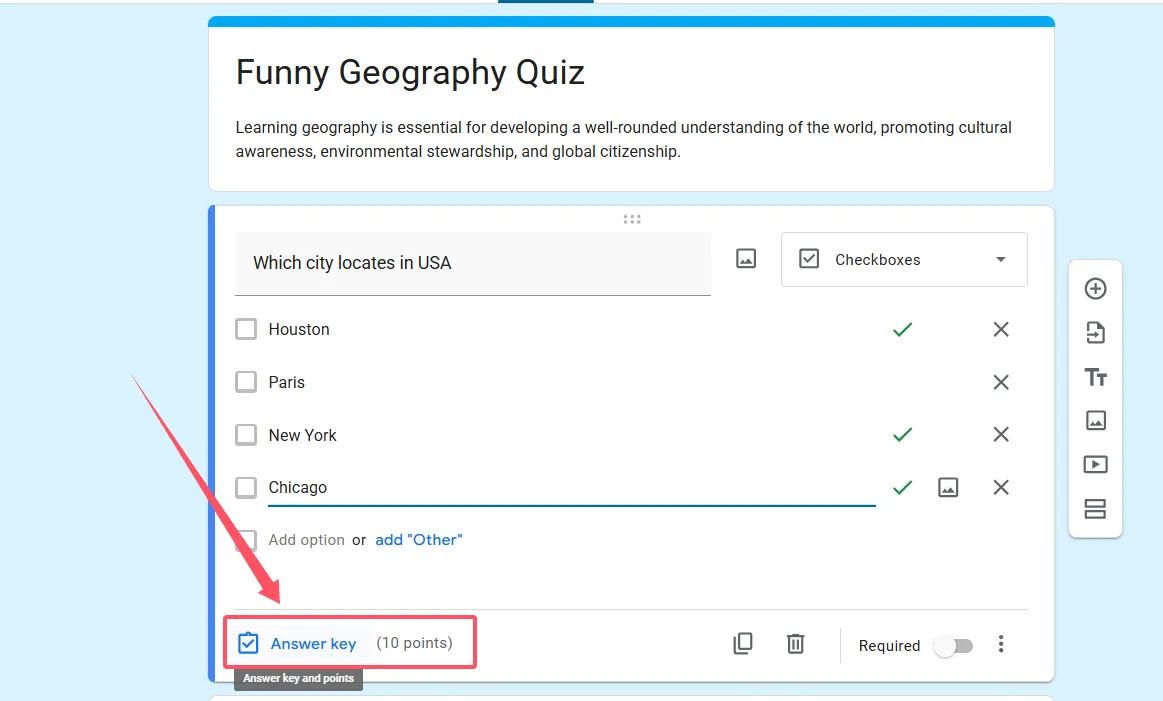Add image to the question title
Image resolution: width=1163 pixels, height=701 pixels.
pyautogui.click(x=746, y=259)
